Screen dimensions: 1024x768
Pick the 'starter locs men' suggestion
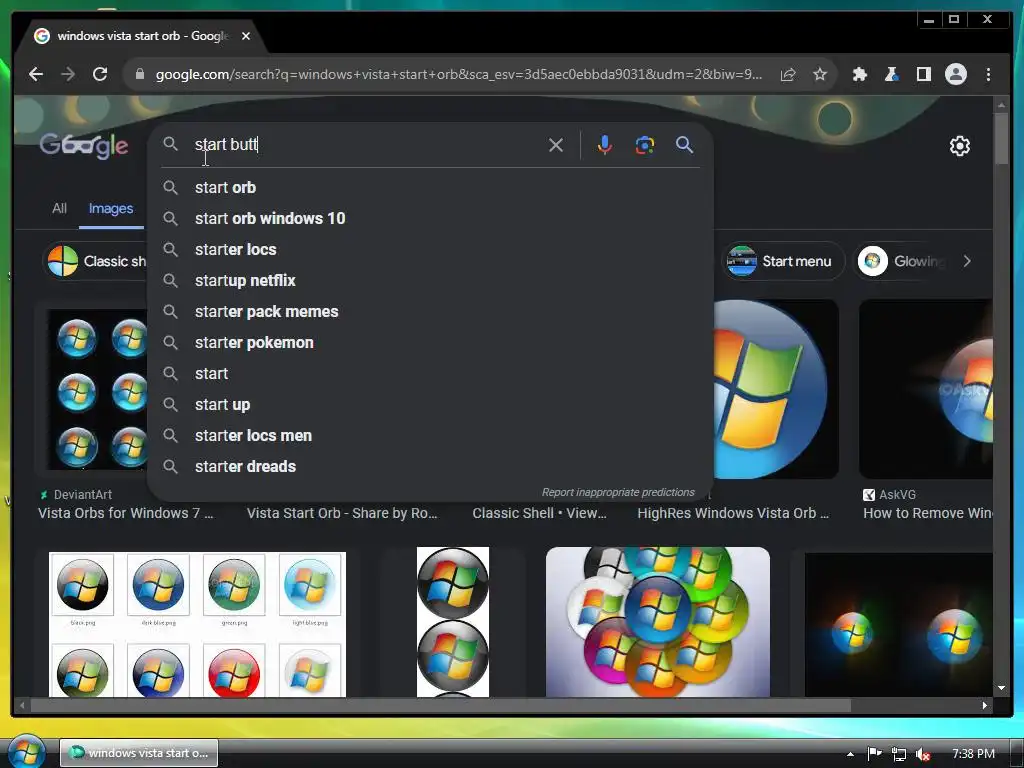(431, 436)
